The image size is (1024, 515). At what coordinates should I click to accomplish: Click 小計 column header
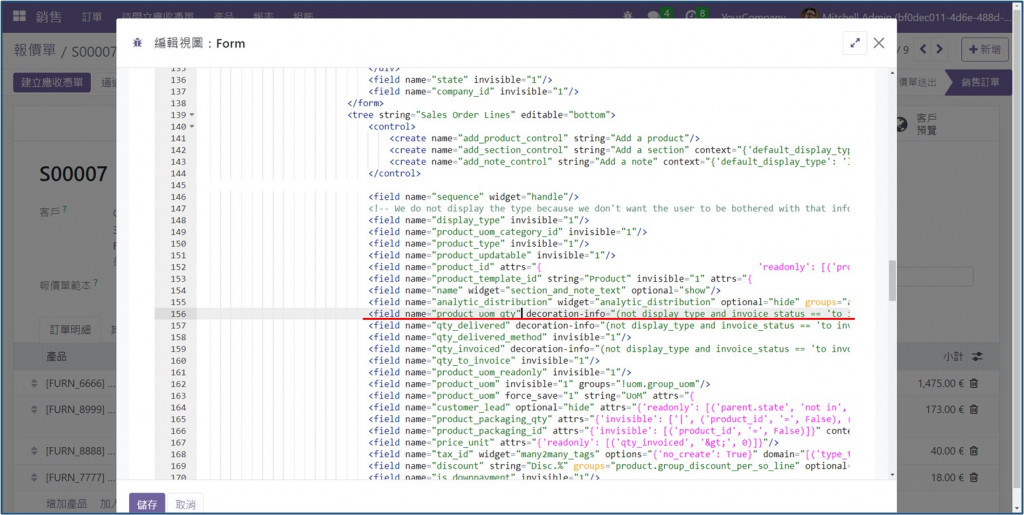[x=953, y=357]
